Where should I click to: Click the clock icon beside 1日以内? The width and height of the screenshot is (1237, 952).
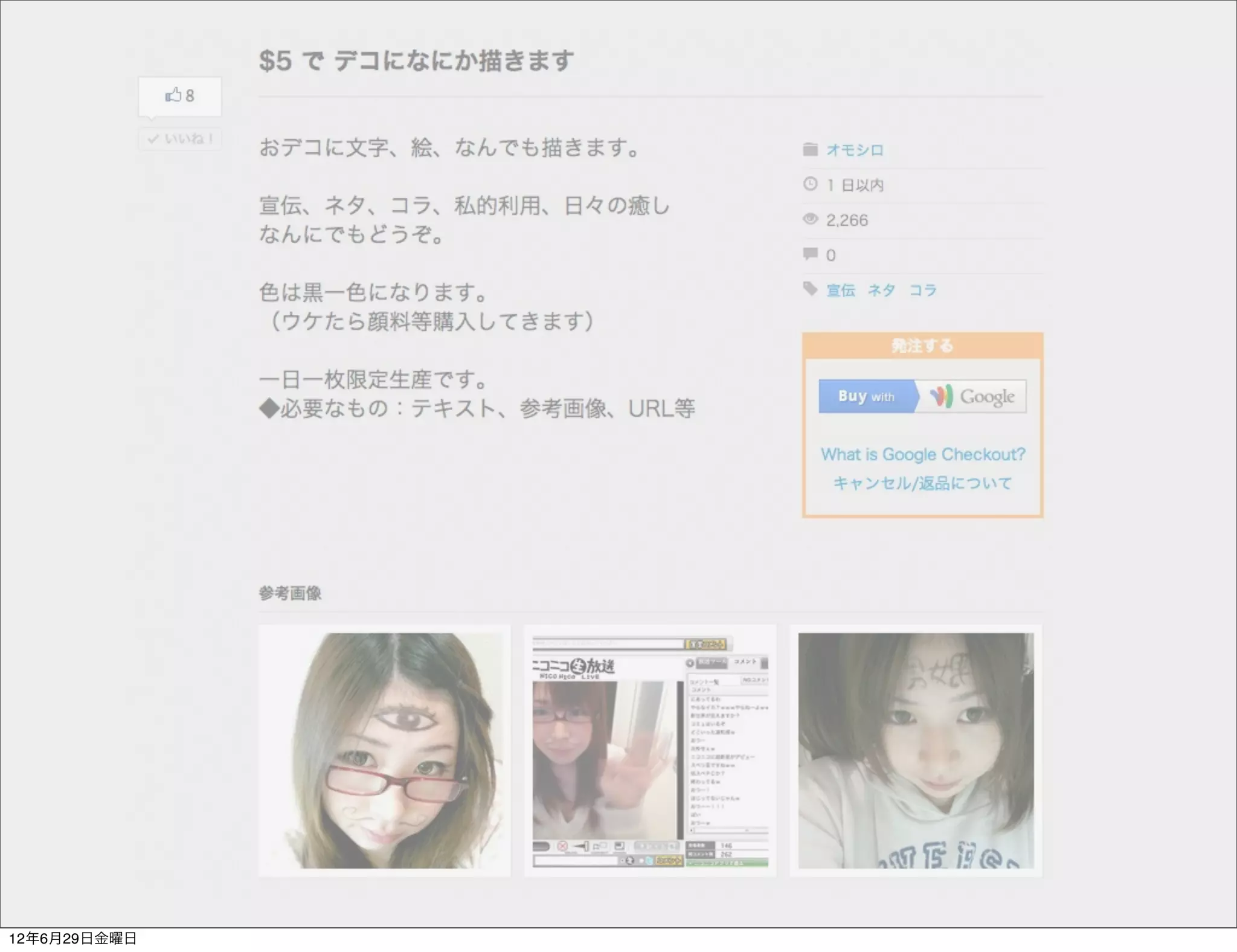(810, 184)
